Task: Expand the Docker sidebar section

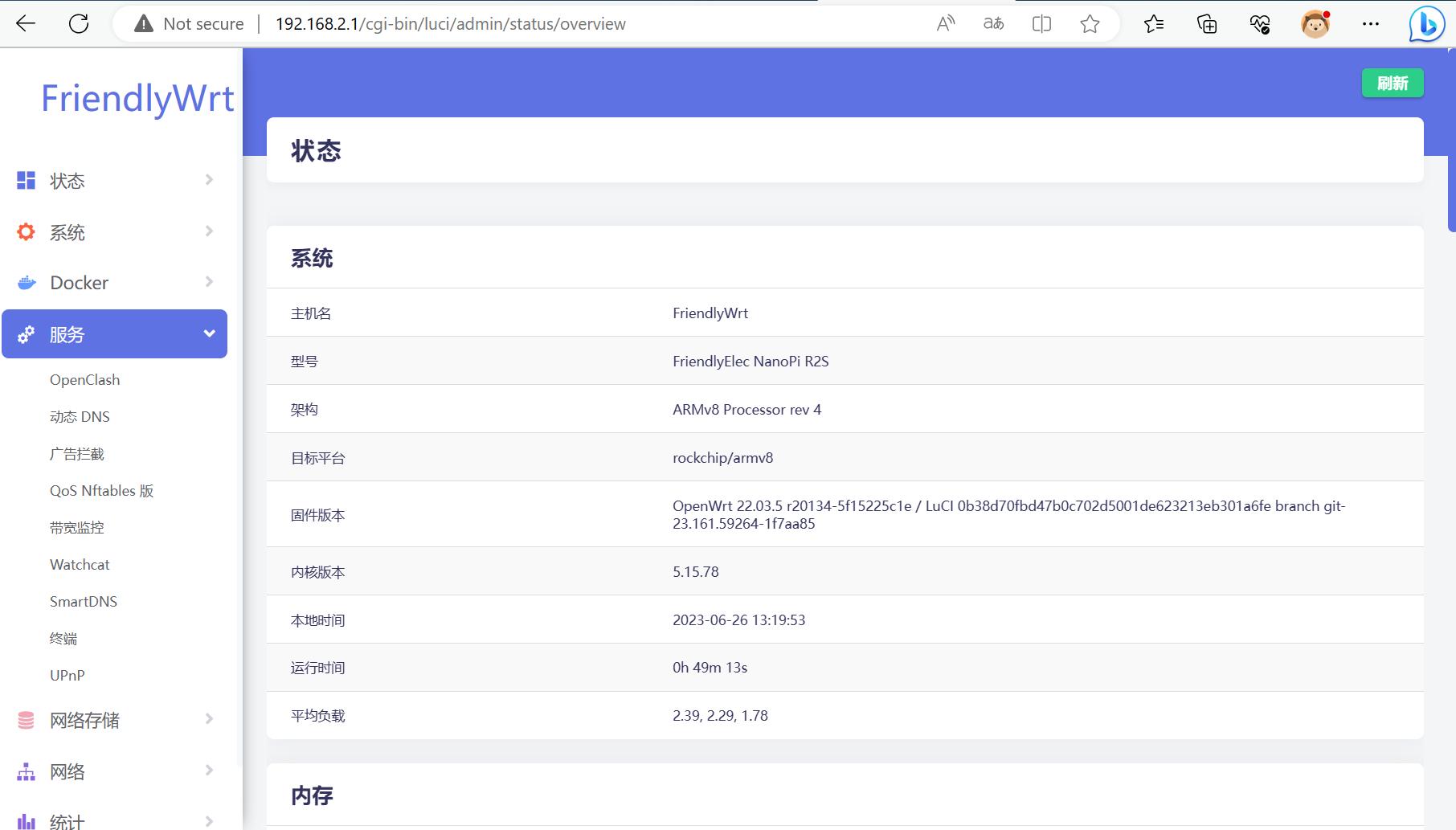Action: tap(114, 283)
